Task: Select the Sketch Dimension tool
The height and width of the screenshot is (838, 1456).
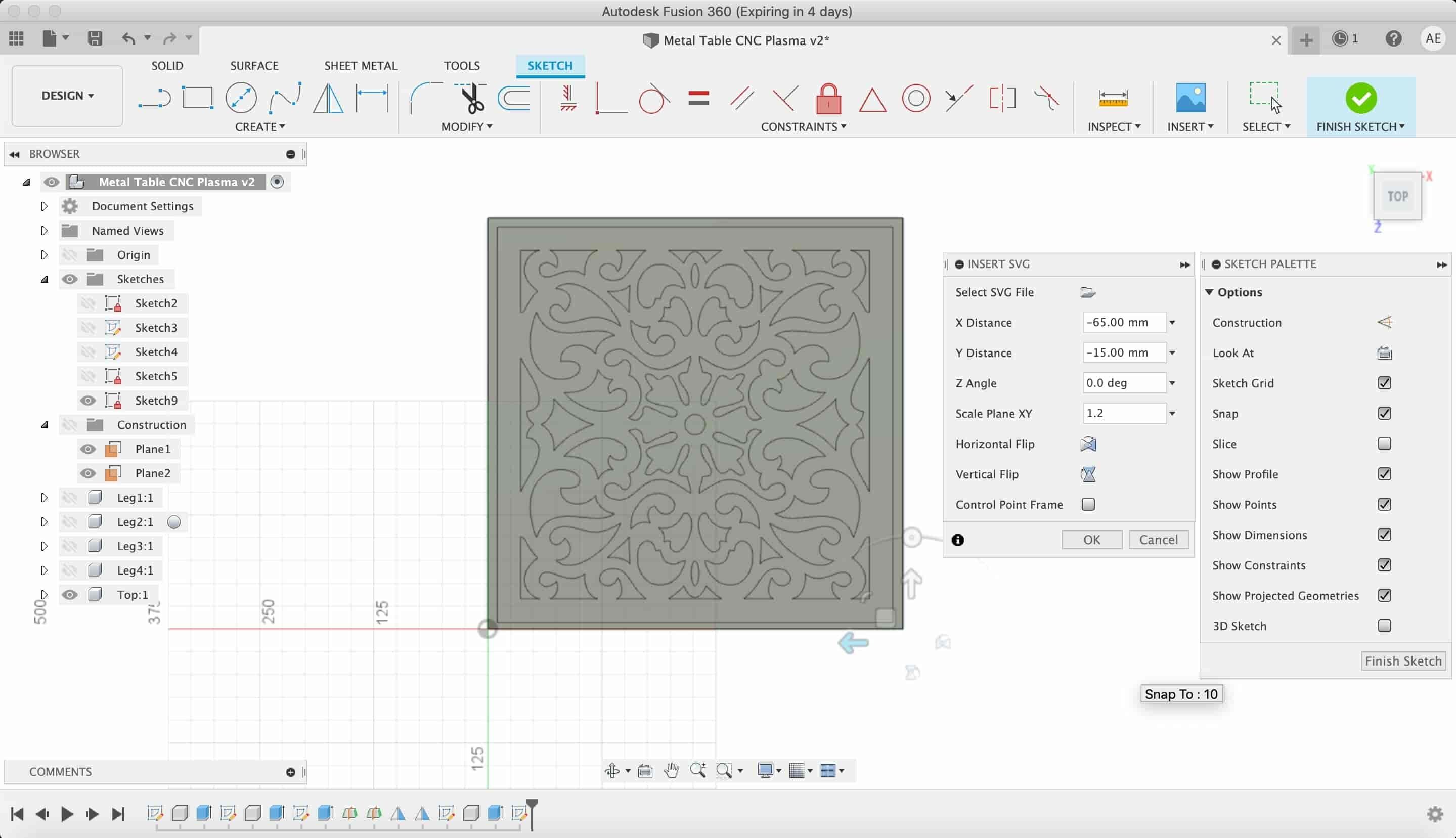Action: (372, 98)
